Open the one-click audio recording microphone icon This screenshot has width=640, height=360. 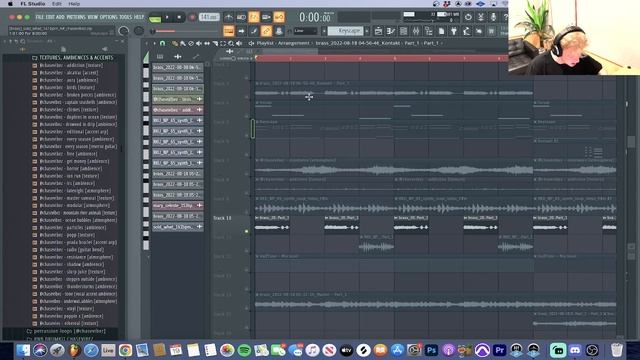pyautogui.click(x=493, y=17)
